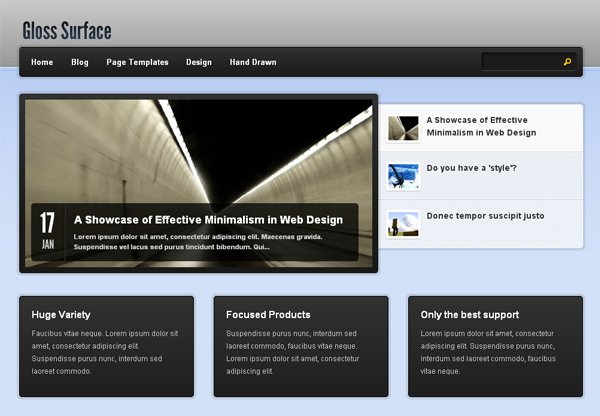Screen dimensions: 600x416
Task: Click the best support description paragraph
Action: pyautogui.click(x=488, y=352)
